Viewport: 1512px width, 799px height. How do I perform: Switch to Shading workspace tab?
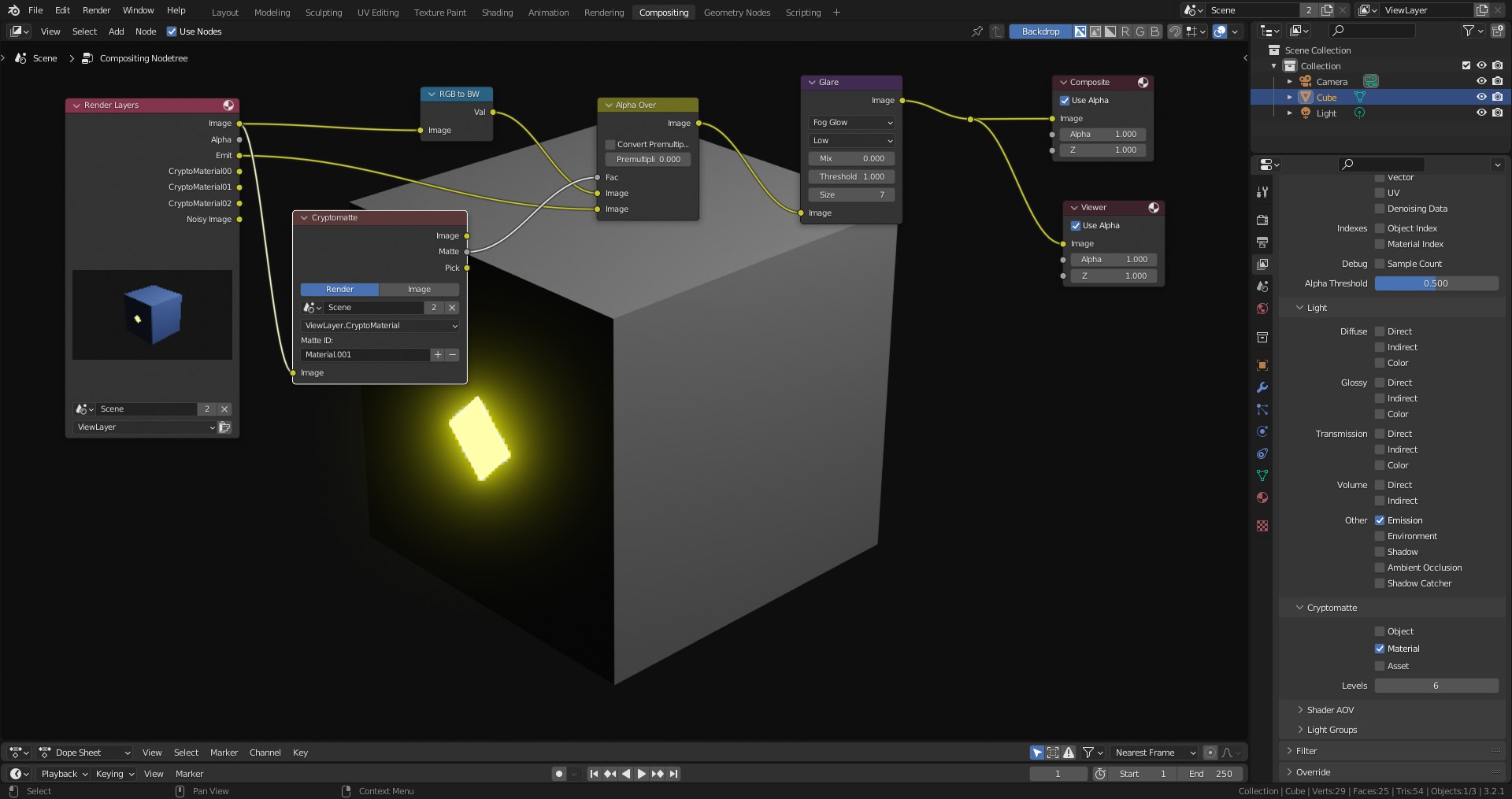click(x=497, y=13)
